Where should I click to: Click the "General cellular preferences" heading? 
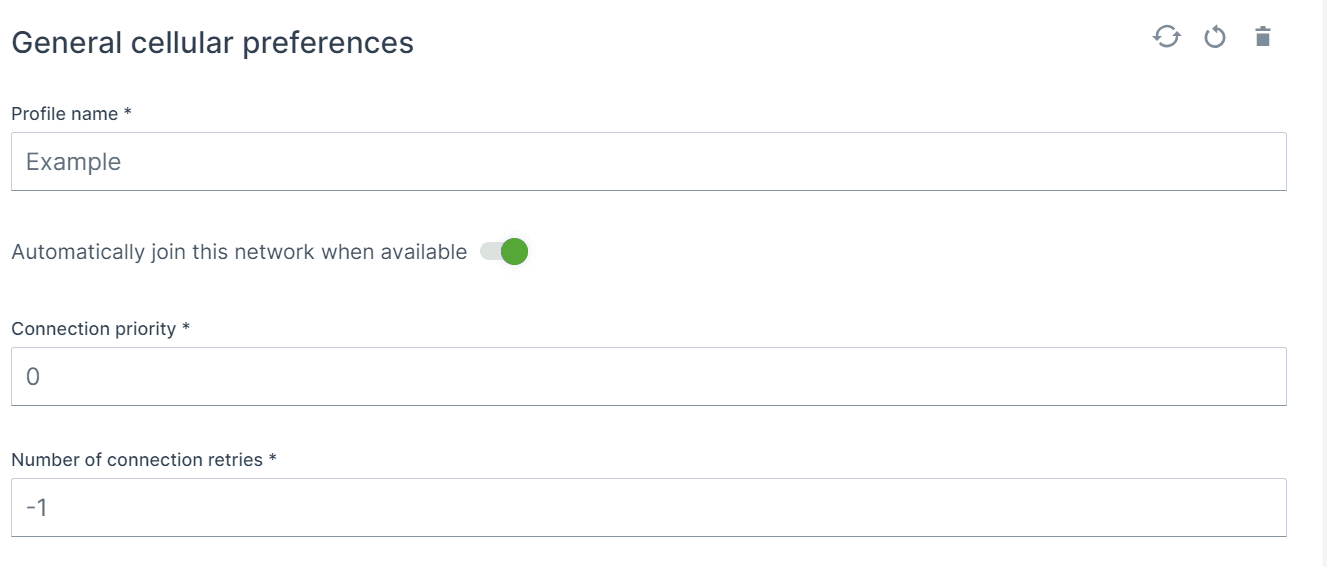(212, 43)
